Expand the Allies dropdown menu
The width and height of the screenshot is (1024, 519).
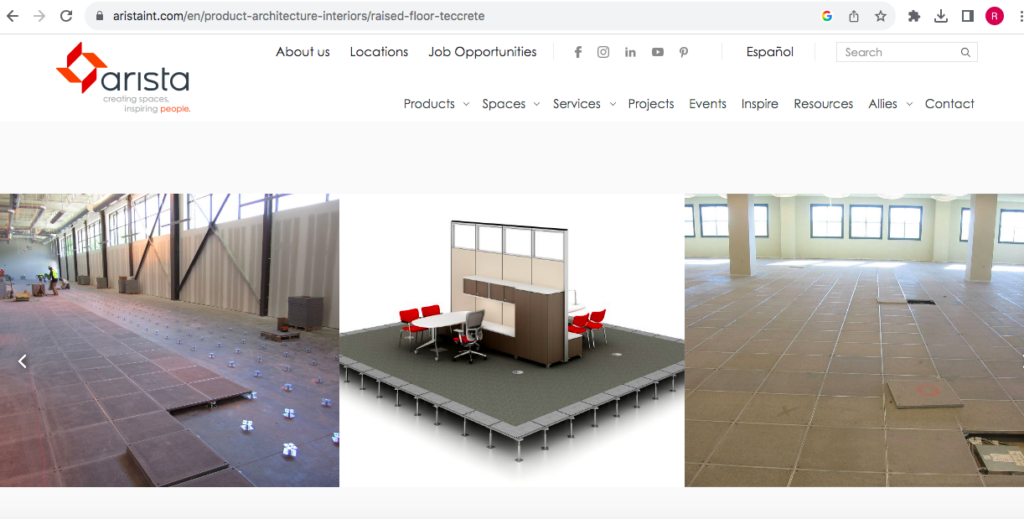click(x=890, y=104)
